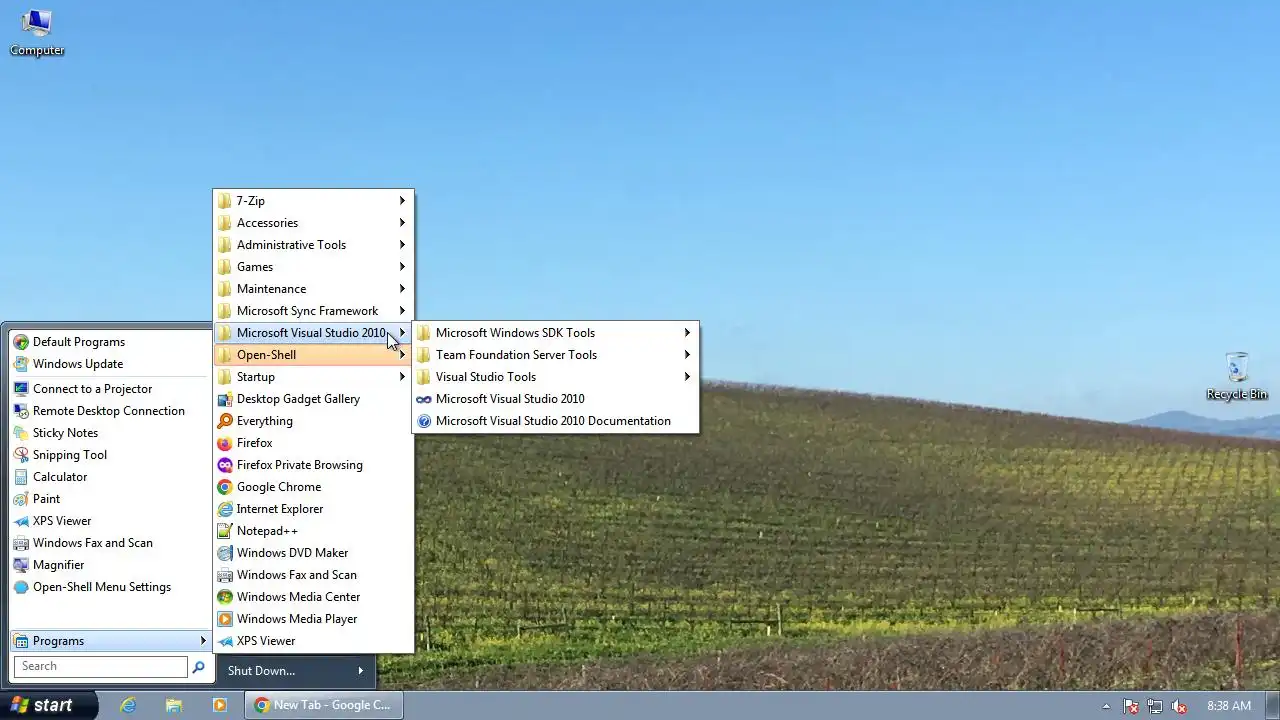Click the muted volume tray icon
The height and width of the screenshot is (720, 1280).
click(x=1179, y=706)
